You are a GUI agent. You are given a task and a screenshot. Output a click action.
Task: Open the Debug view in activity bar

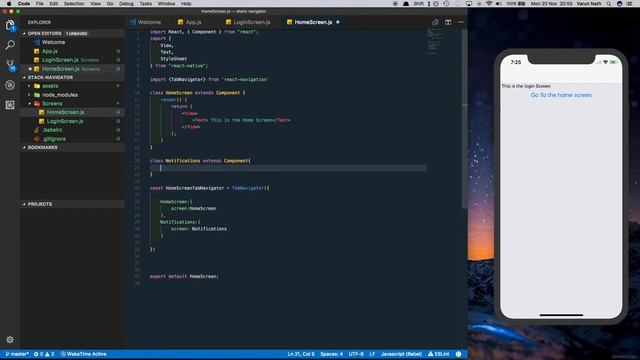pos(10,85)
